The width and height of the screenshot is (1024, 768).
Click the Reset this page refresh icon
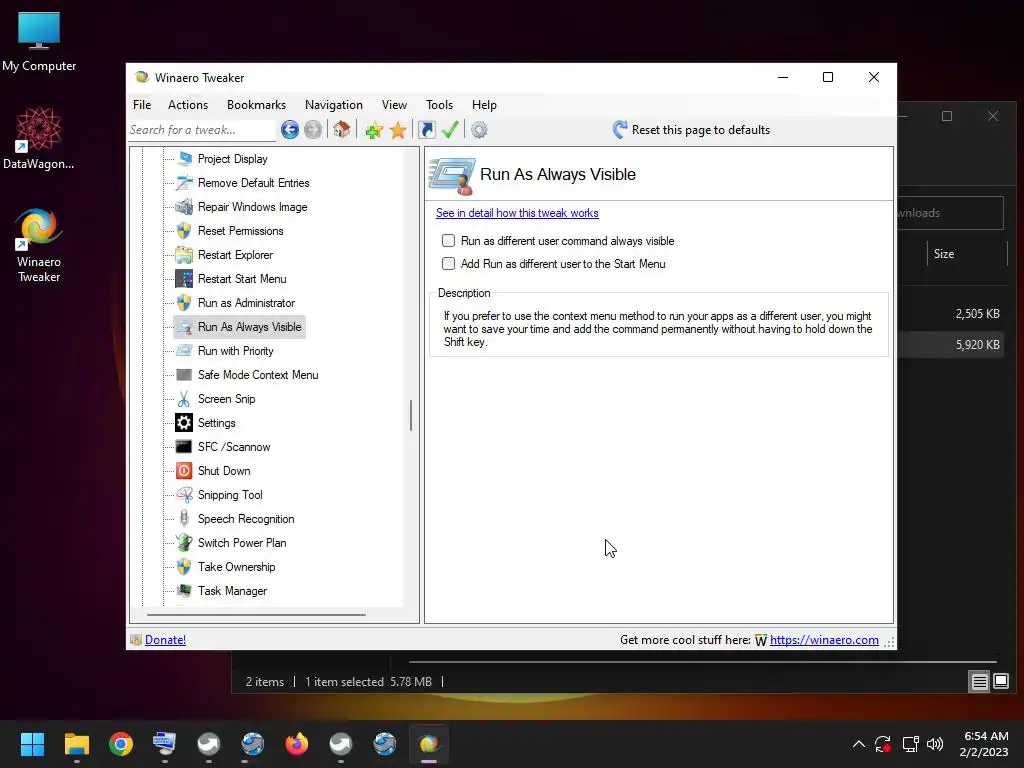tap(620, 129)
